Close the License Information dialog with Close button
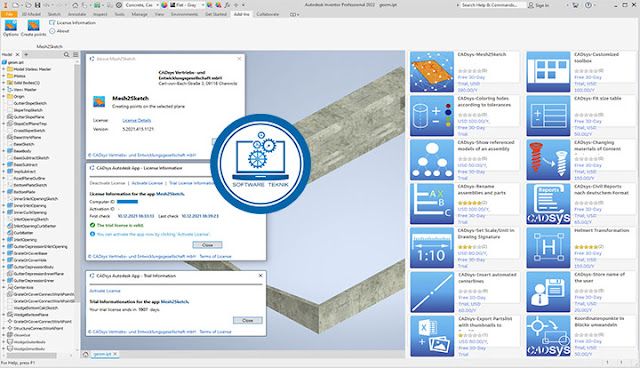This screenshot has width=640, height=368. click(x=207, y=245)
